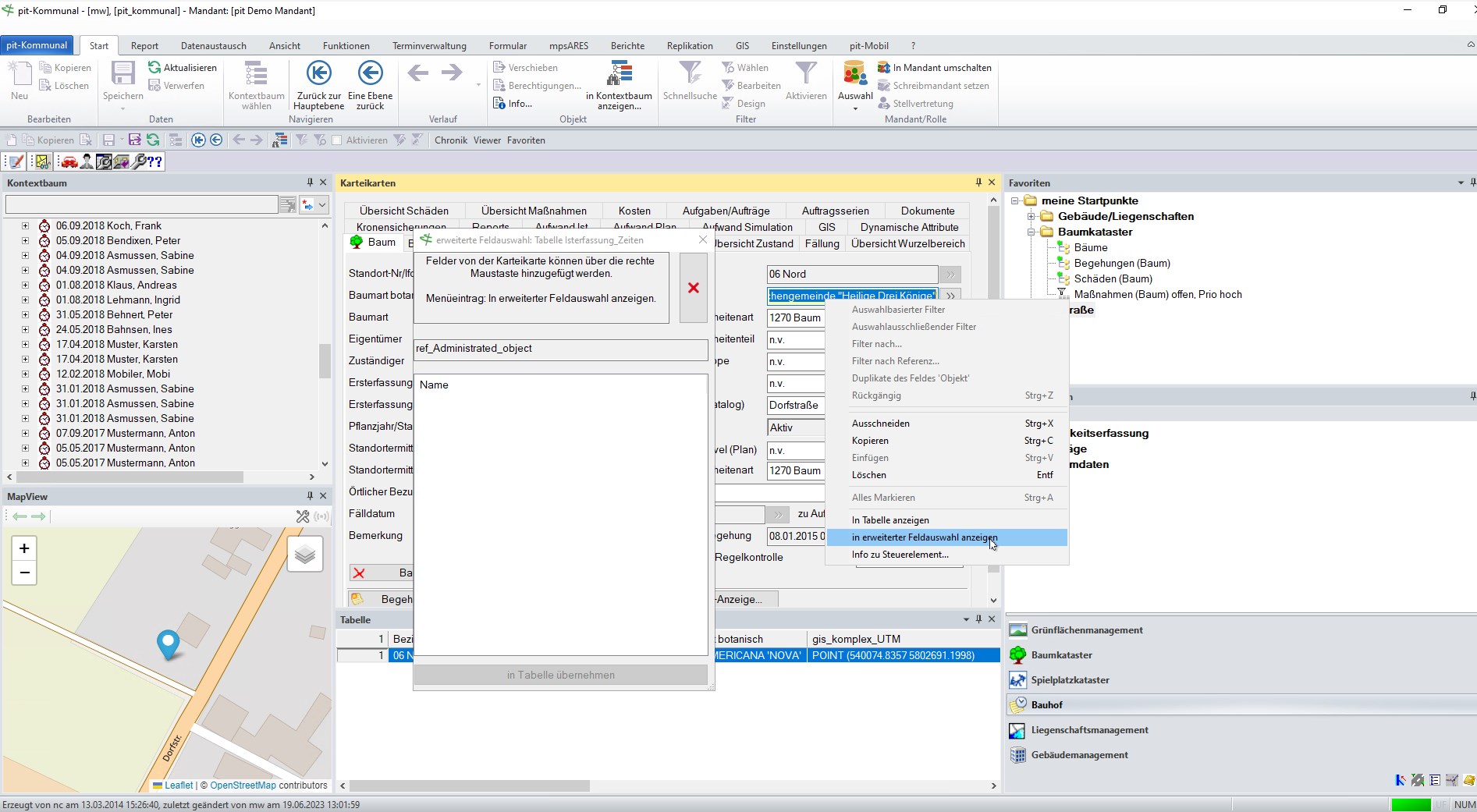The image size is (1477, 812).
Task: Expand the 06.09.2018 Koch, Frank node
Action: (25, 226)
